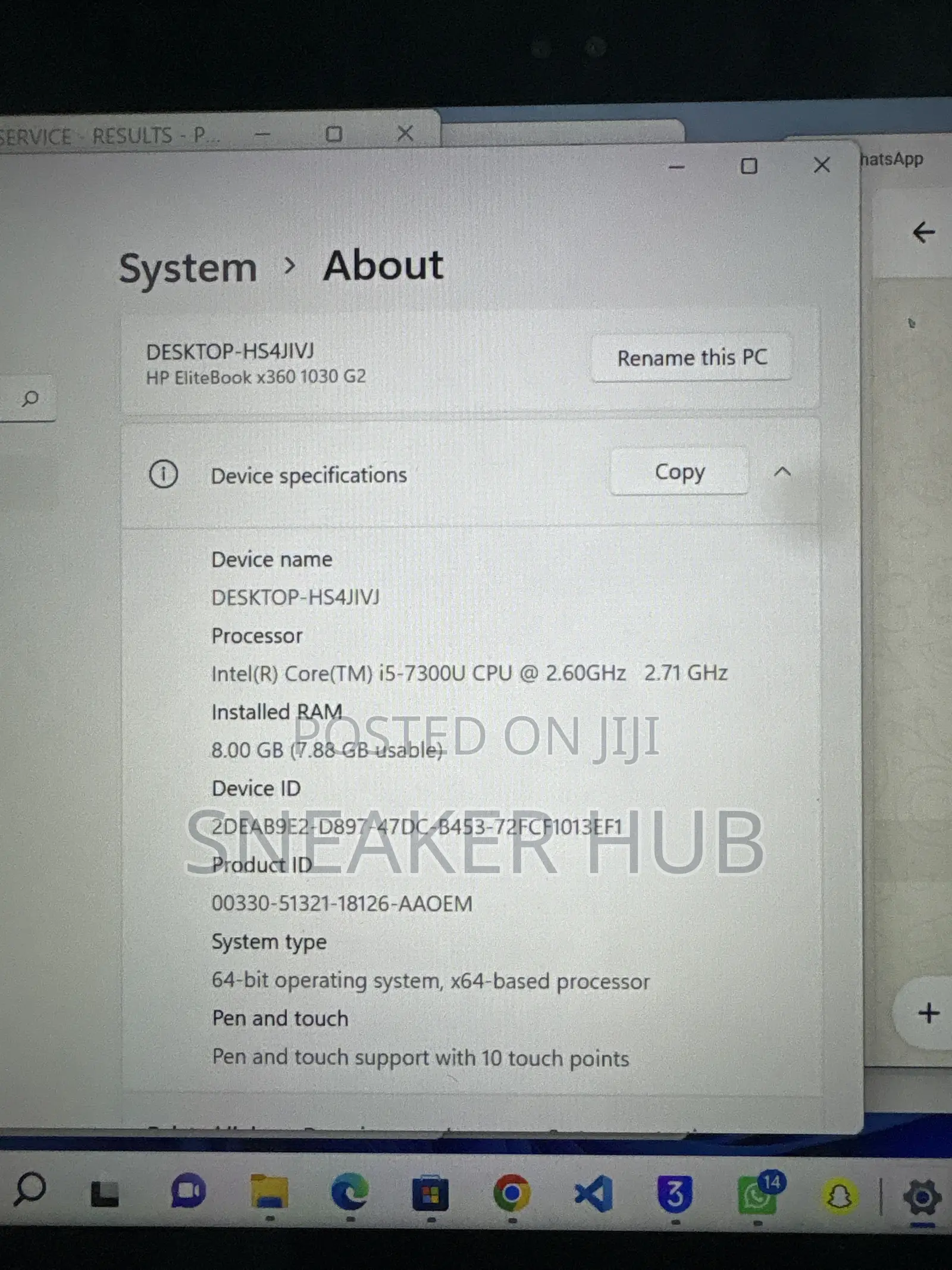Click the plus button in WhatsApp window

click(x=929, y=1013)
